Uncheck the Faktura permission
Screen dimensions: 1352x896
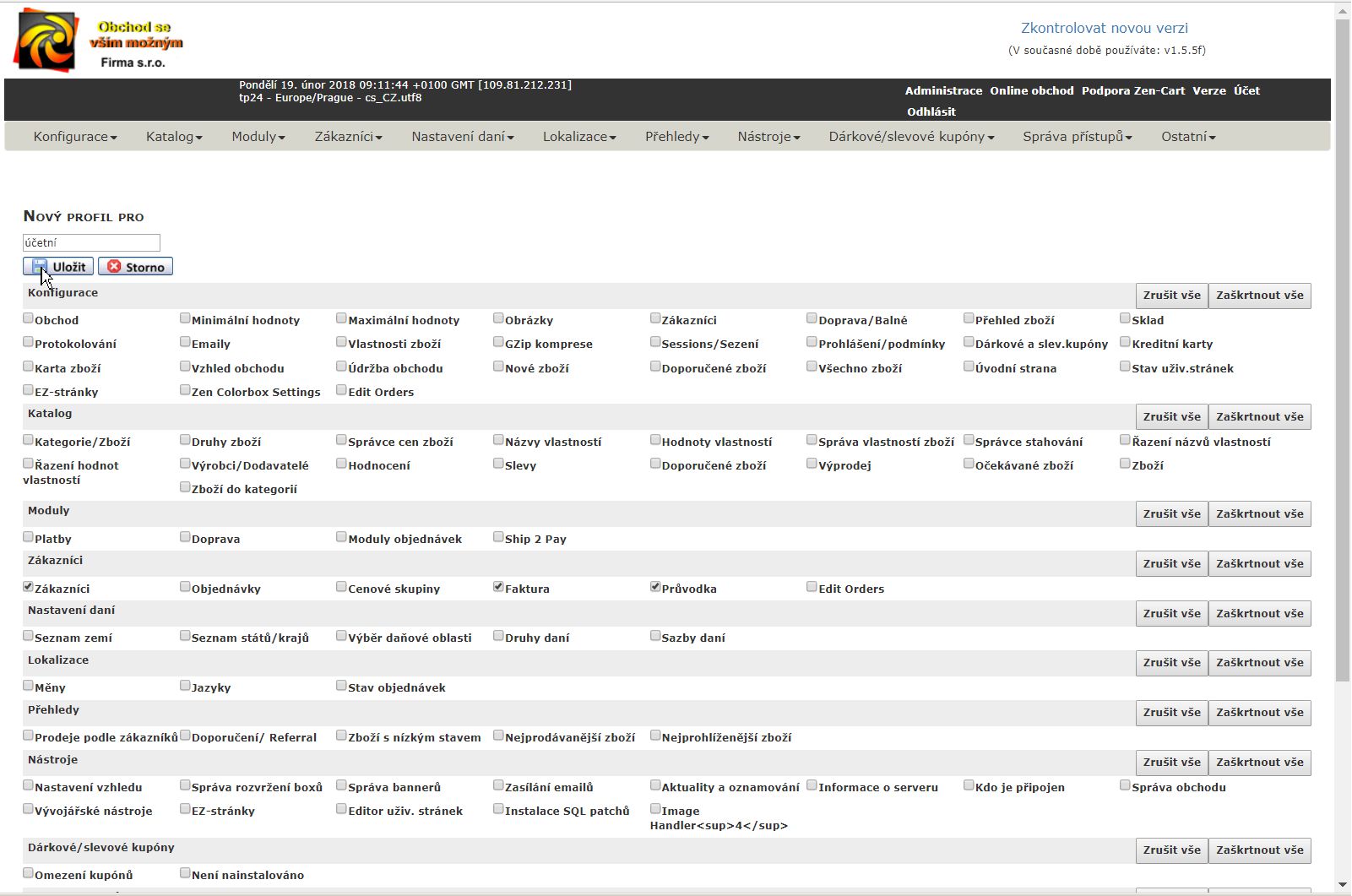(x=498, y=587)
